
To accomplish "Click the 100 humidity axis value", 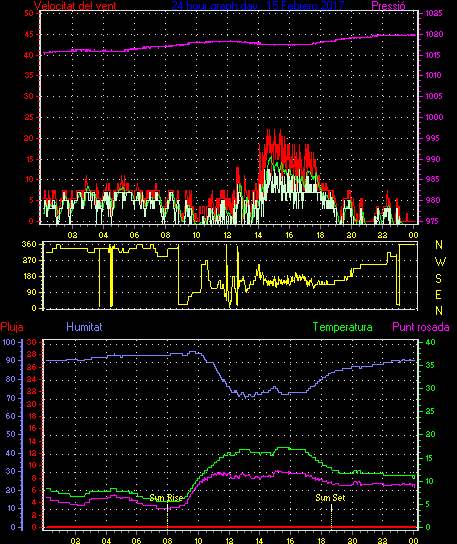I will [x=9, y=342].
